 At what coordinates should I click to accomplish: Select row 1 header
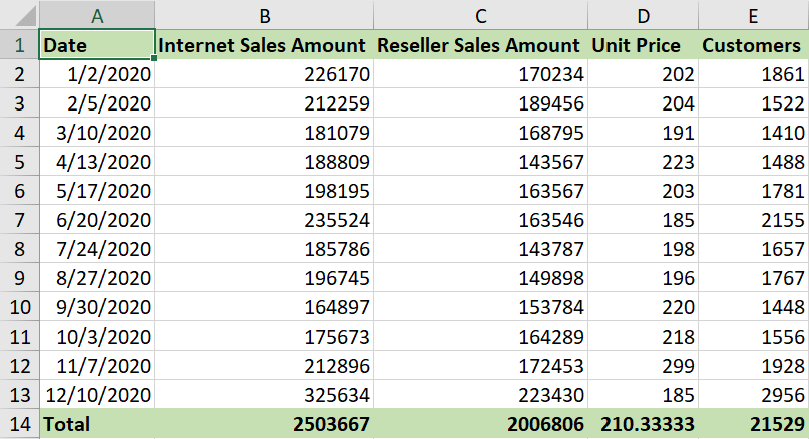(x=19, y=45)
